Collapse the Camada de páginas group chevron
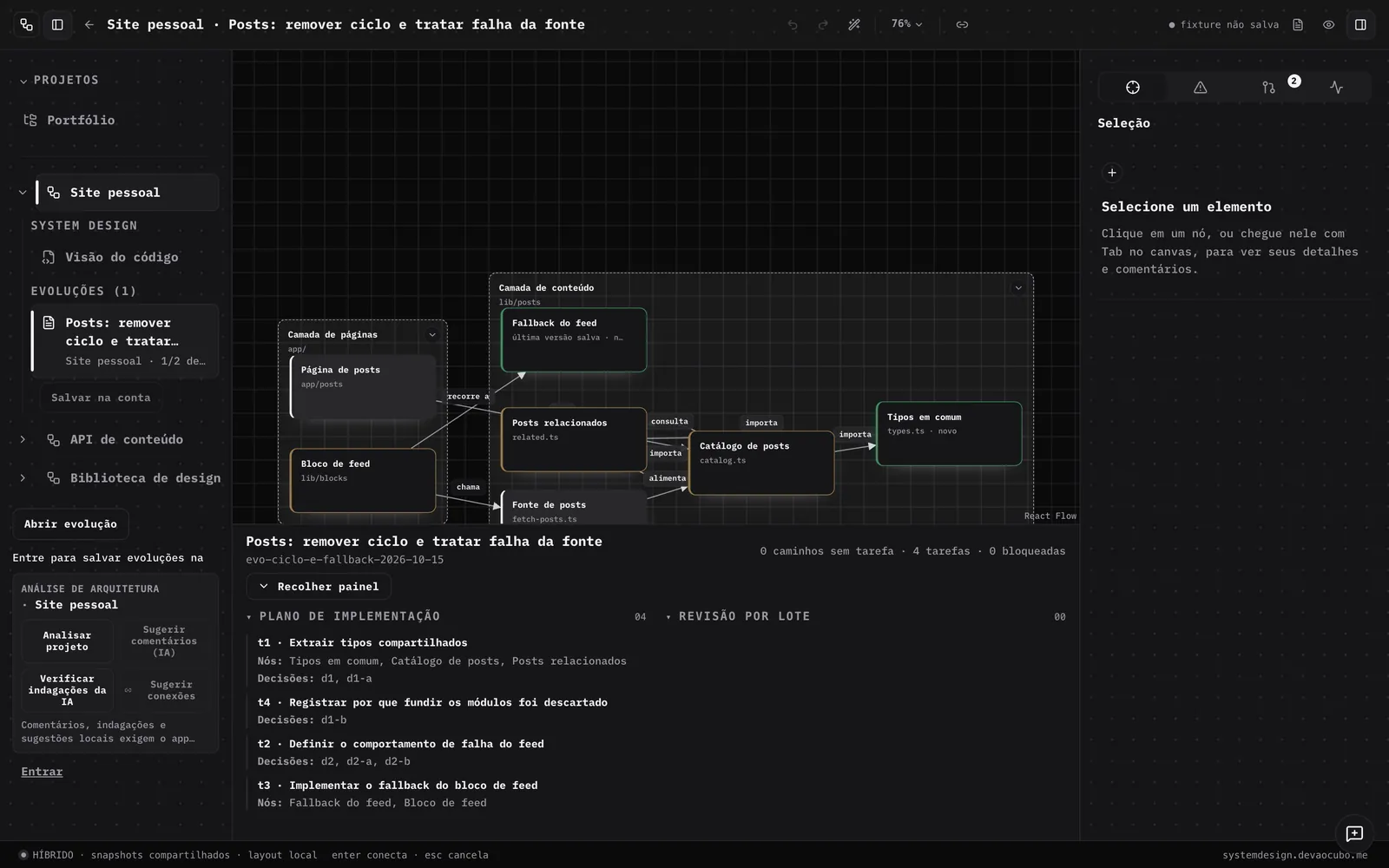Screen dimensions: 1389x868 [x=432, y=334]
